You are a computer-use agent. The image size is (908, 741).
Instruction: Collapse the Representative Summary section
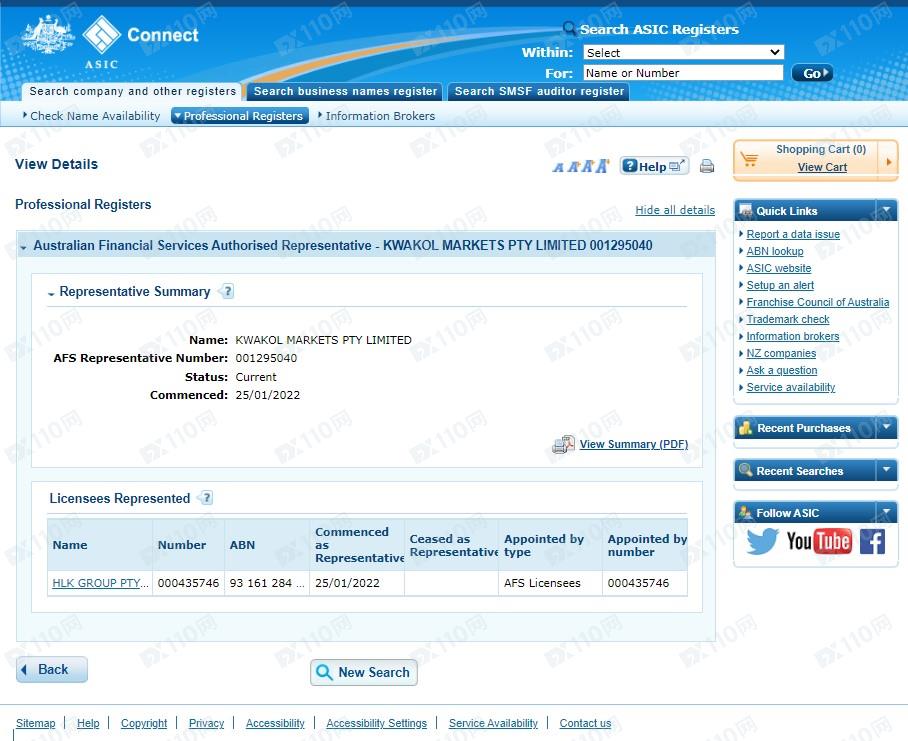[51, 293]
